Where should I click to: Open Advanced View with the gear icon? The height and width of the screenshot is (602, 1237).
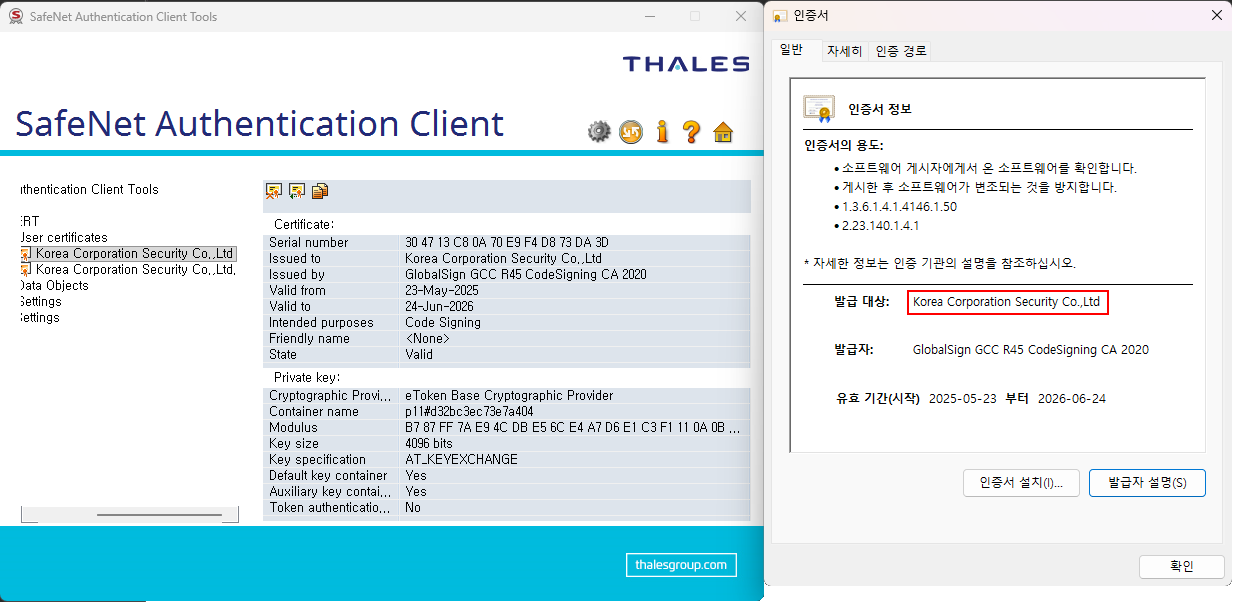point(599,131)
